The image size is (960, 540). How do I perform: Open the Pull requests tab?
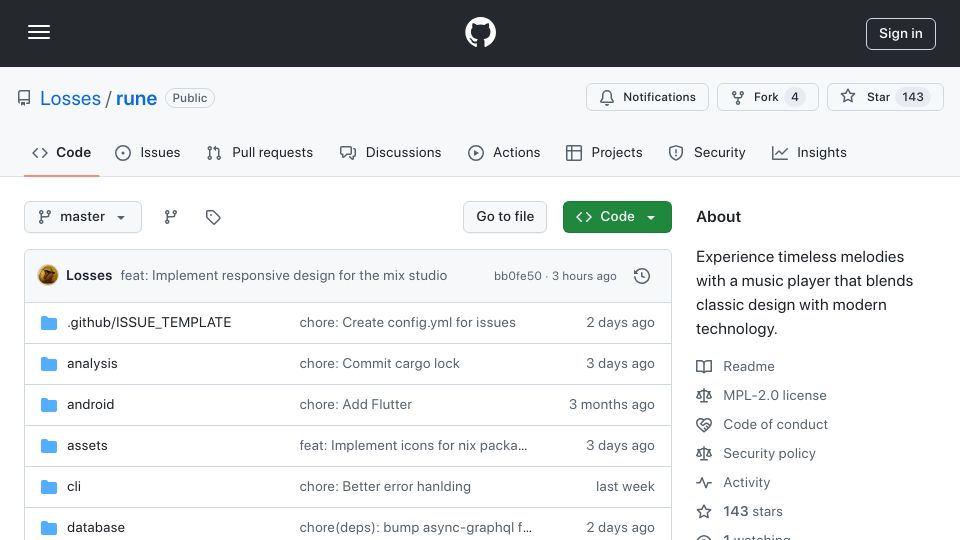[260, 152]
